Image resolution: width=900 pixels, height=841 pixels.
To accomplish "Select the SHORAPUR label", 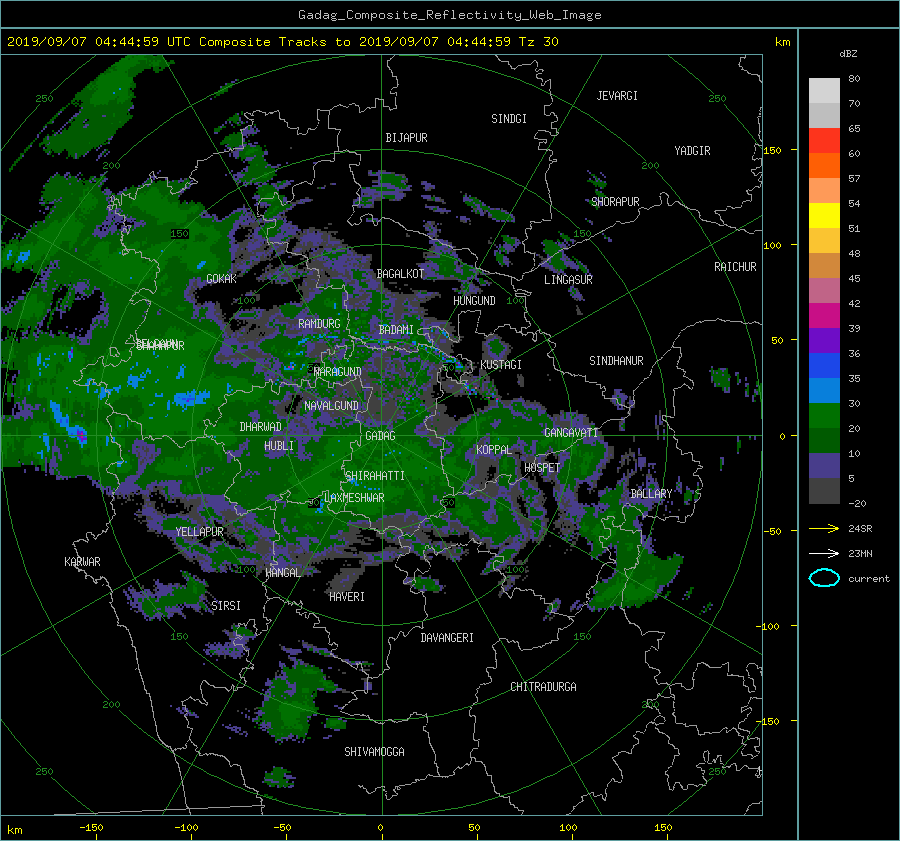I will pyautogui.click(x=615, y=202).
